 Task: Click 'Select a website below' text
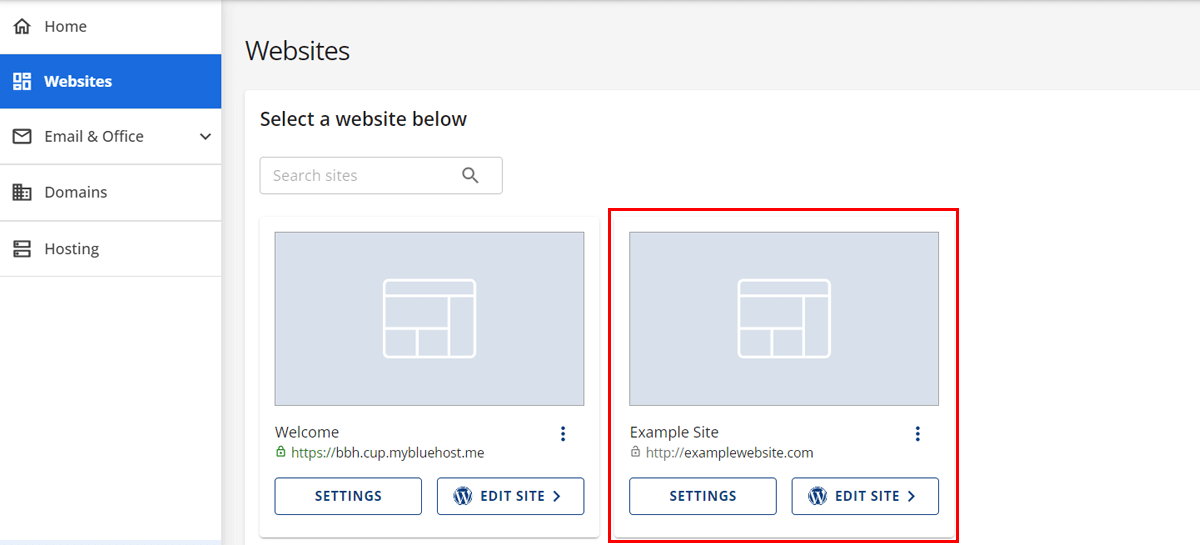(x=363, y=119)
